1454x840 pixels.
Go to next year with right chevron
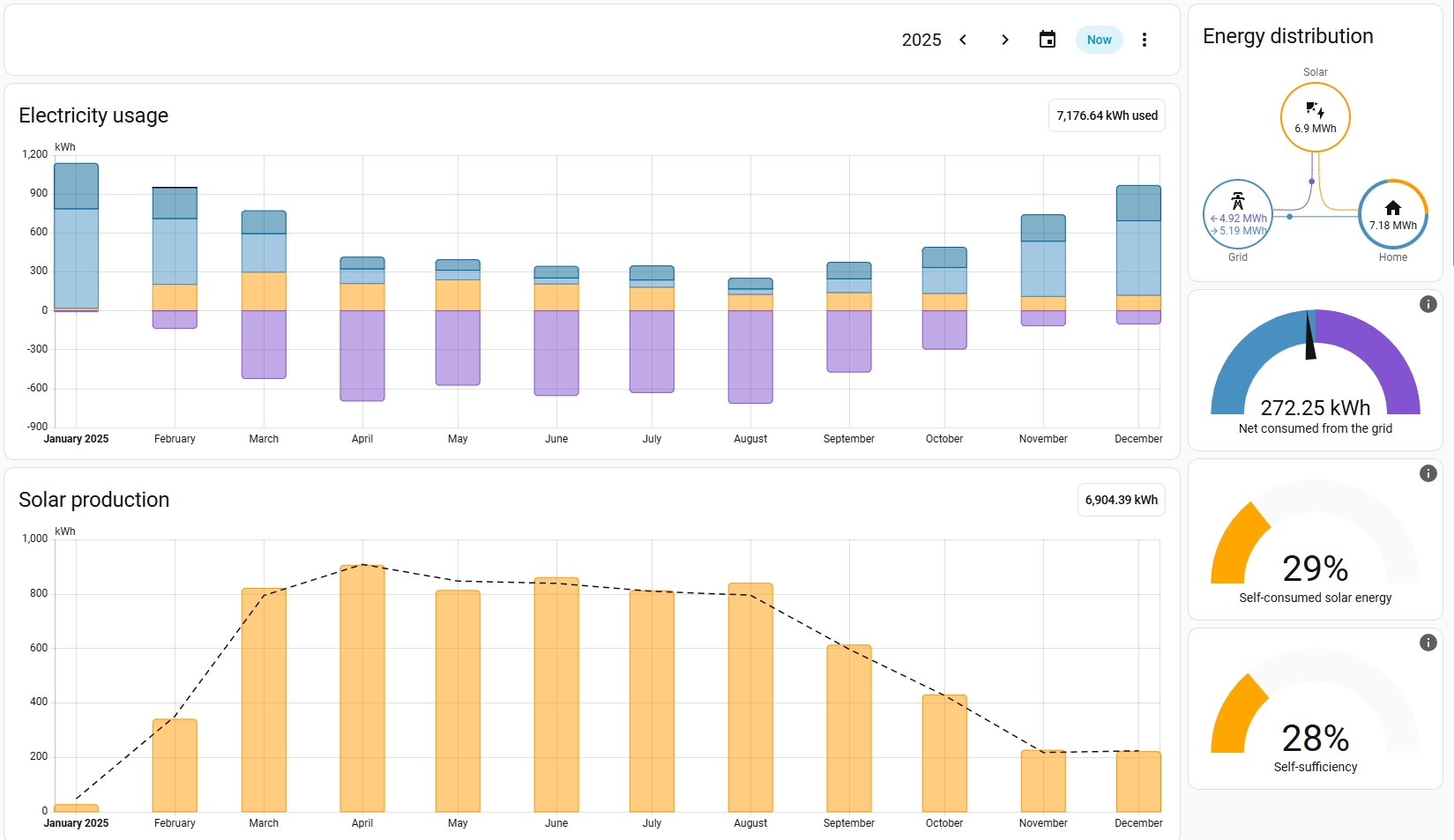[x=1004, y=40]
